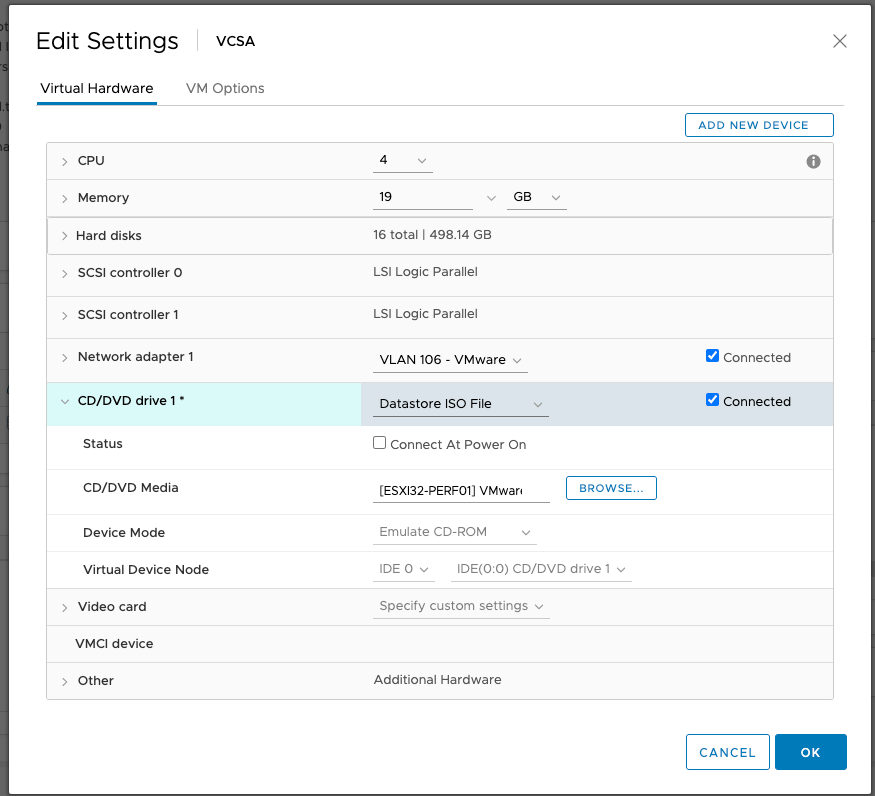Viewport: 875px width, 796px height.
Task: Enable Connect At Power On checkbox
Action: tap(380, 443)
